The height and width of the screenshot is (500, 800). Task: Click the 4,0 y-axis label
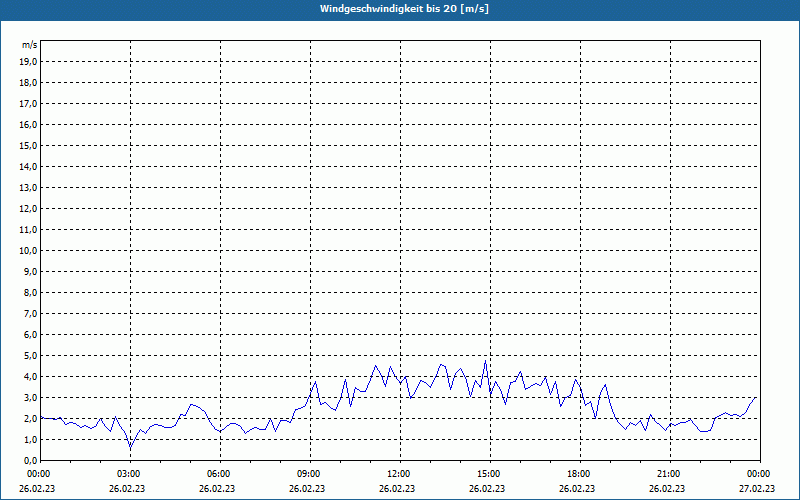[30, 377]
